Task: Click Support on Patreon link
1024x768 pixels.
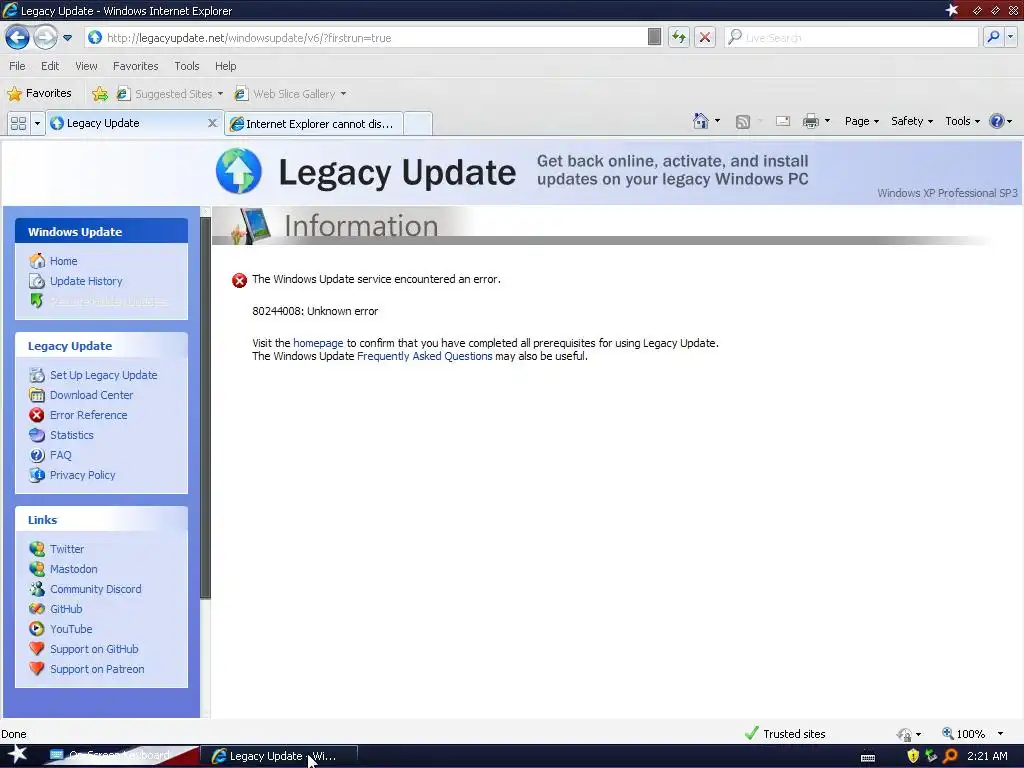Action: [97, 669]
